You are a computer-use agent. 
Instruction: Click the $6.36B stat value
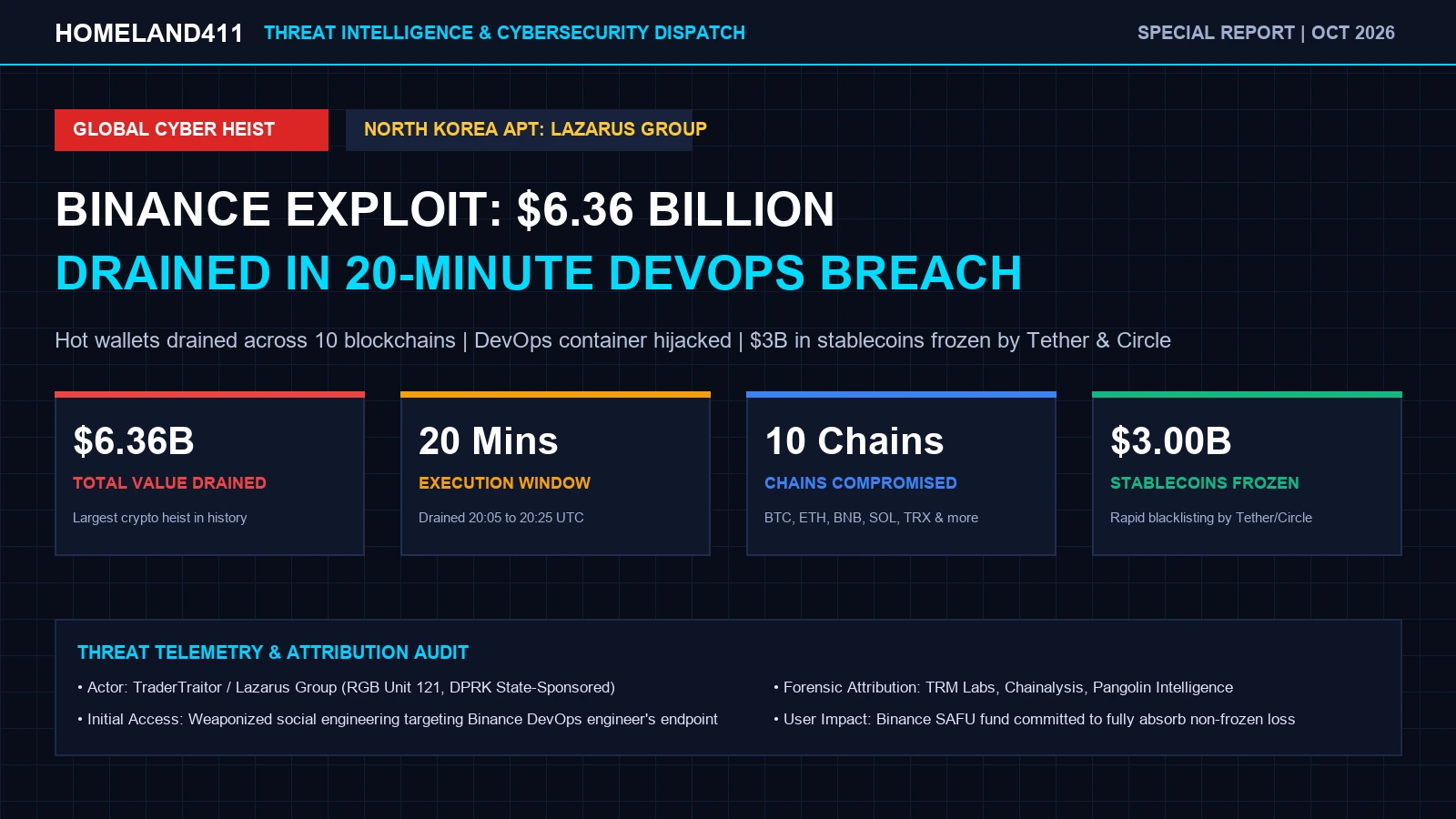tap(134, 441)
